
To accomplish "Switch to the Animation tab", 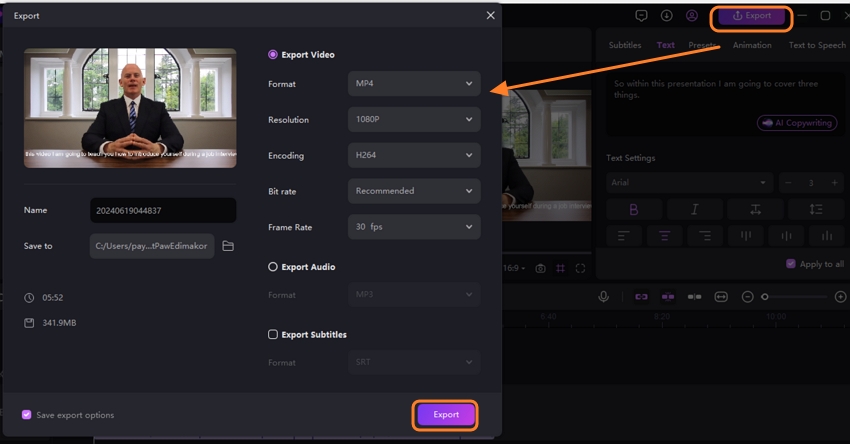I will point(752,45).
